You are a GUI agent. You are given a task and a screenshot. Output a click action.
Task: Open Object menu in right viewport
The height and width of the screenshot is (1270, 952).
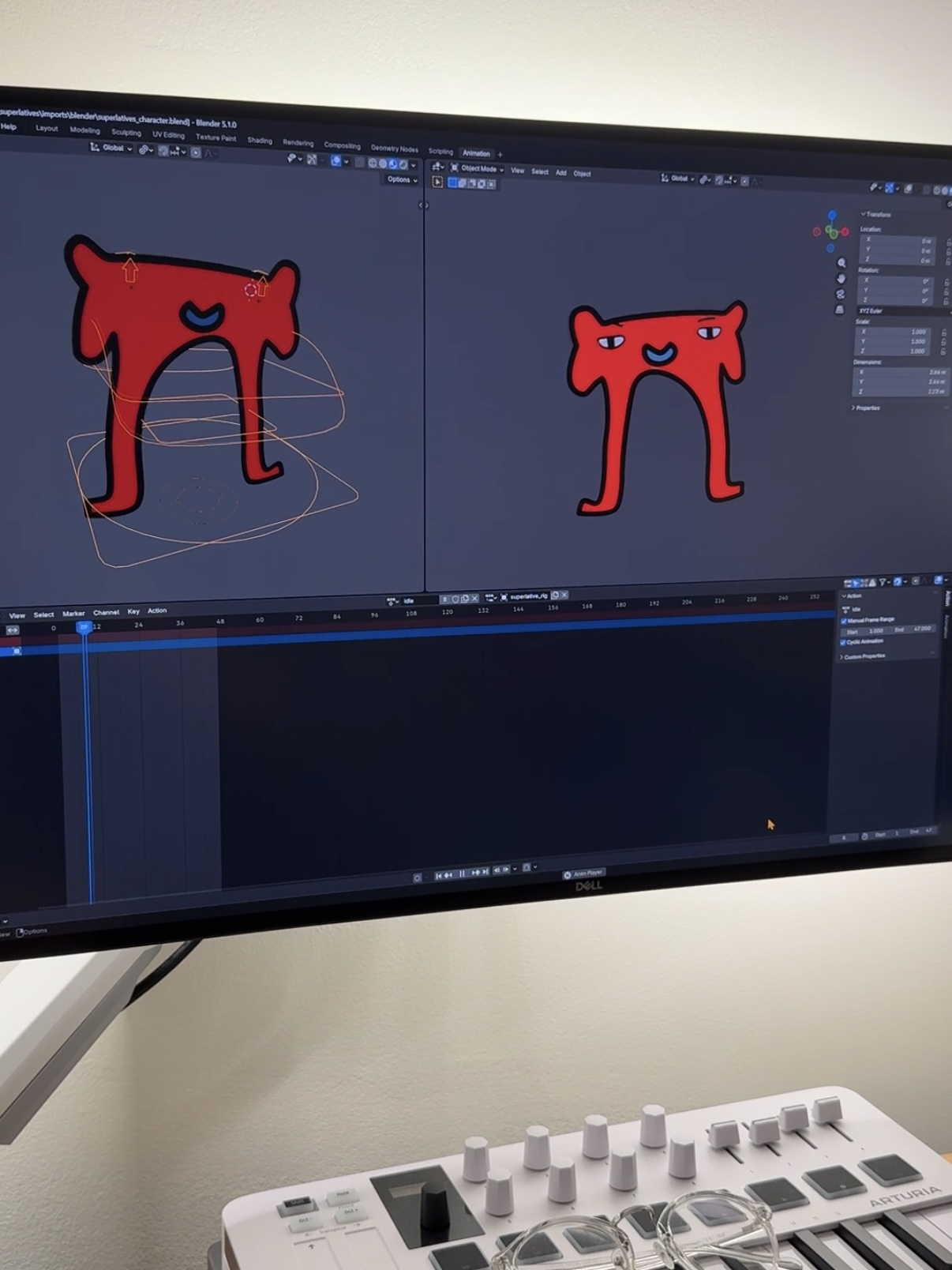[582, 174]
